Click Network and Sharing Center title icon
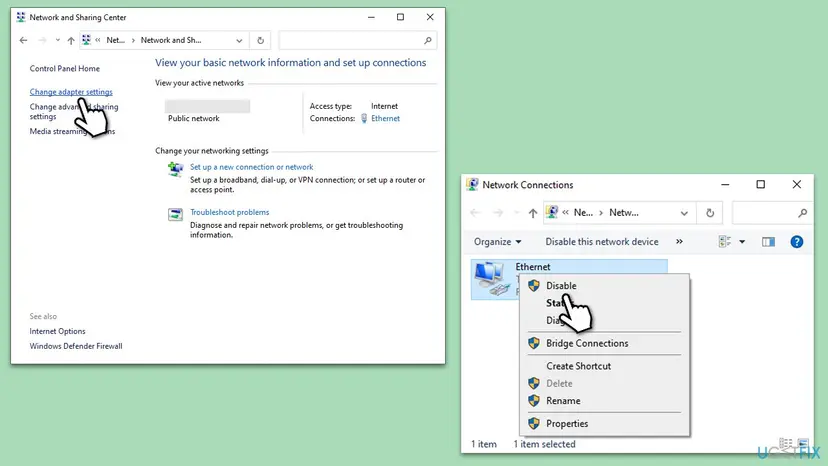828x466 pixels. click(21, 17)
